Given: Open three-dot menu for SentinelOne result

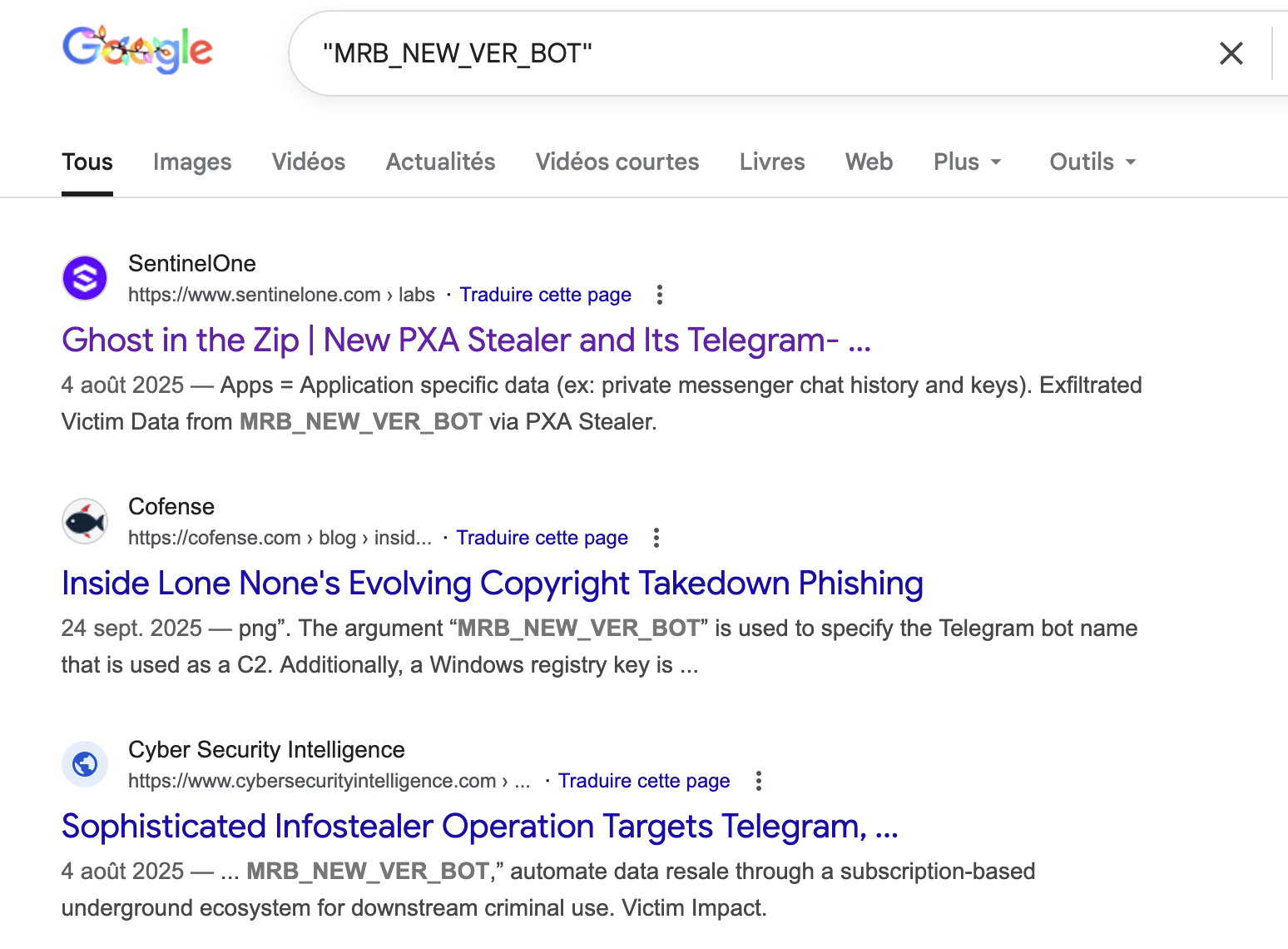Looking at the screenshot, I should coord(660,295).
